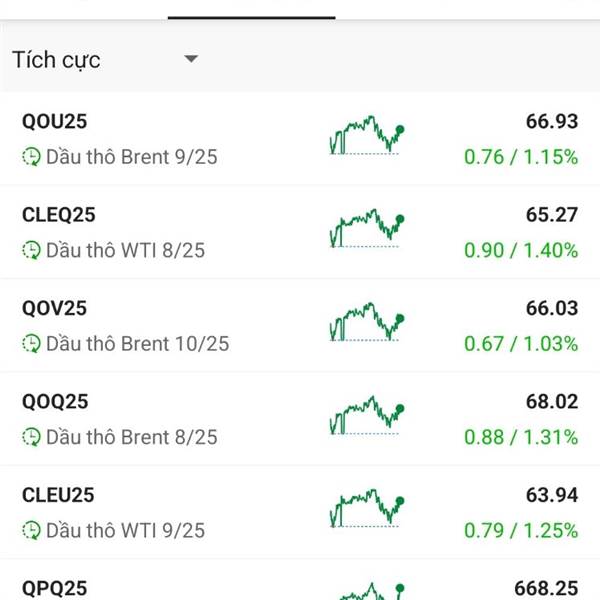Click the 0.88 / 1.31% change value
Image resolution: width=600 pixels, height=600 pixels.
click(521, 437)
